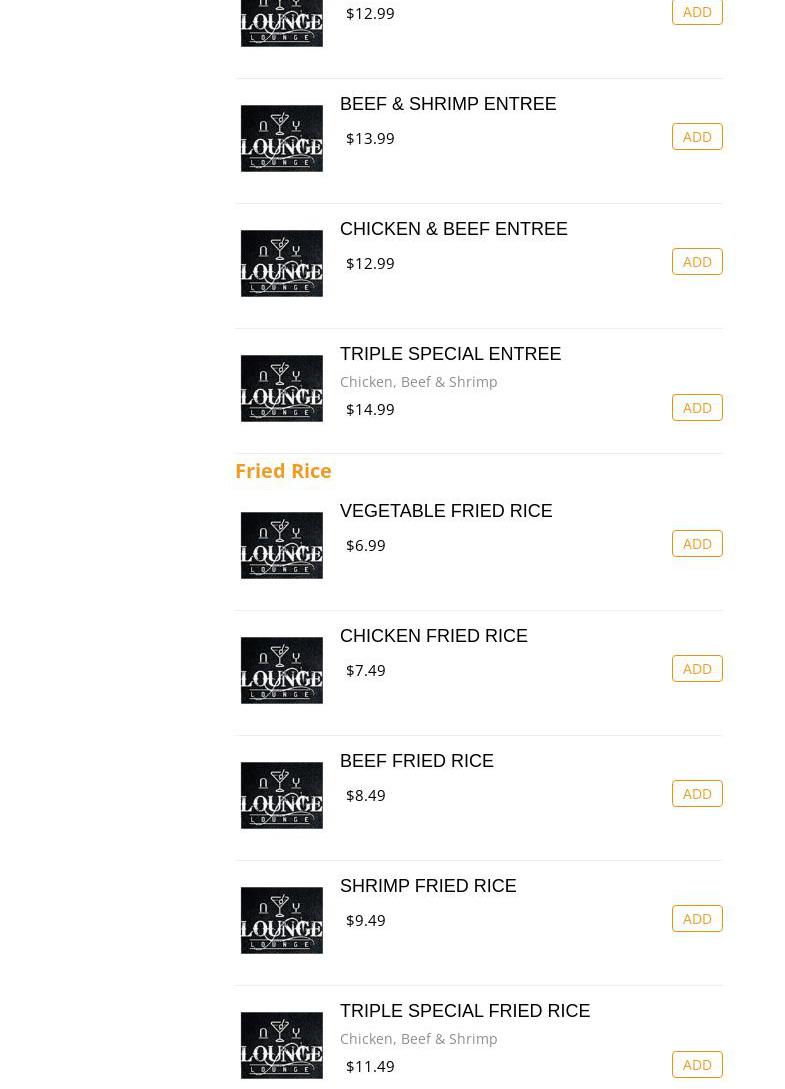The image size is (785, 1089).
Task: Select the Shrimp Fried Rice thumbnail image
Action: pyautogui.click(x=282, y=921)
